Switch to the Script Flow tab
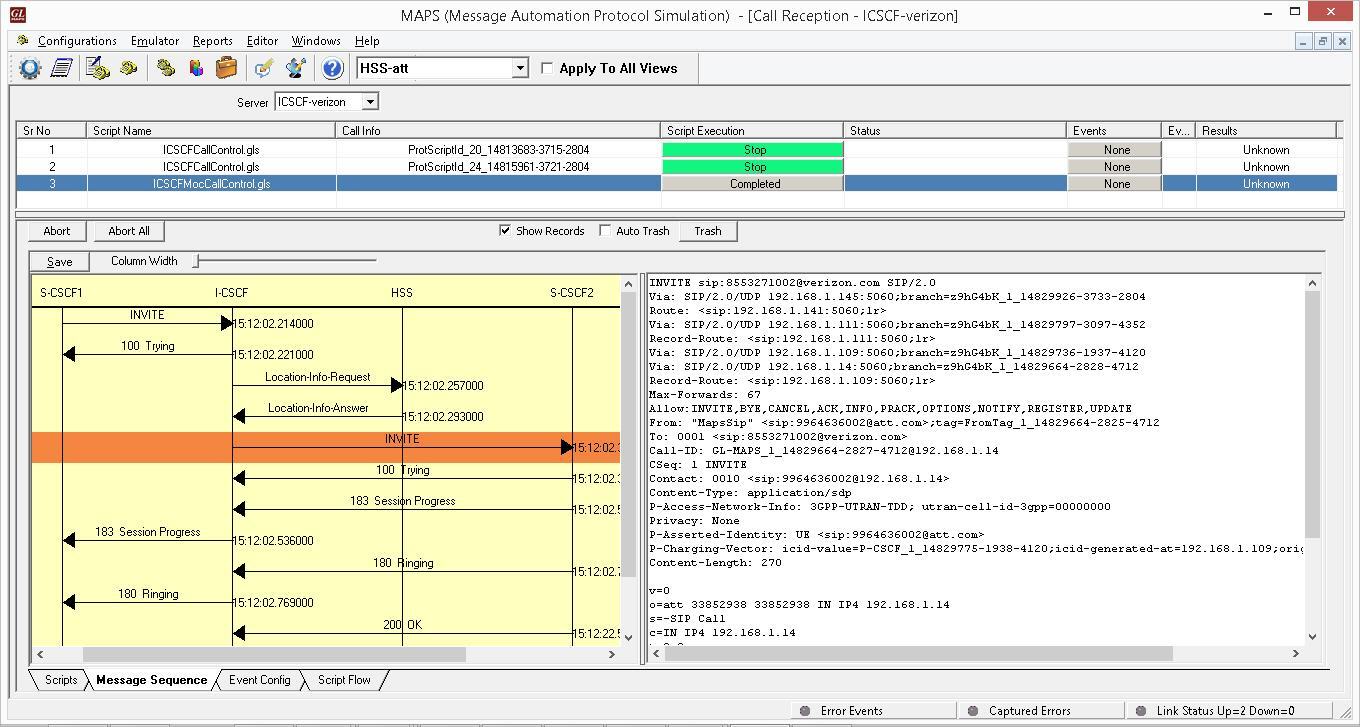This screenshot has width=1360, height=727. point(344,680)
